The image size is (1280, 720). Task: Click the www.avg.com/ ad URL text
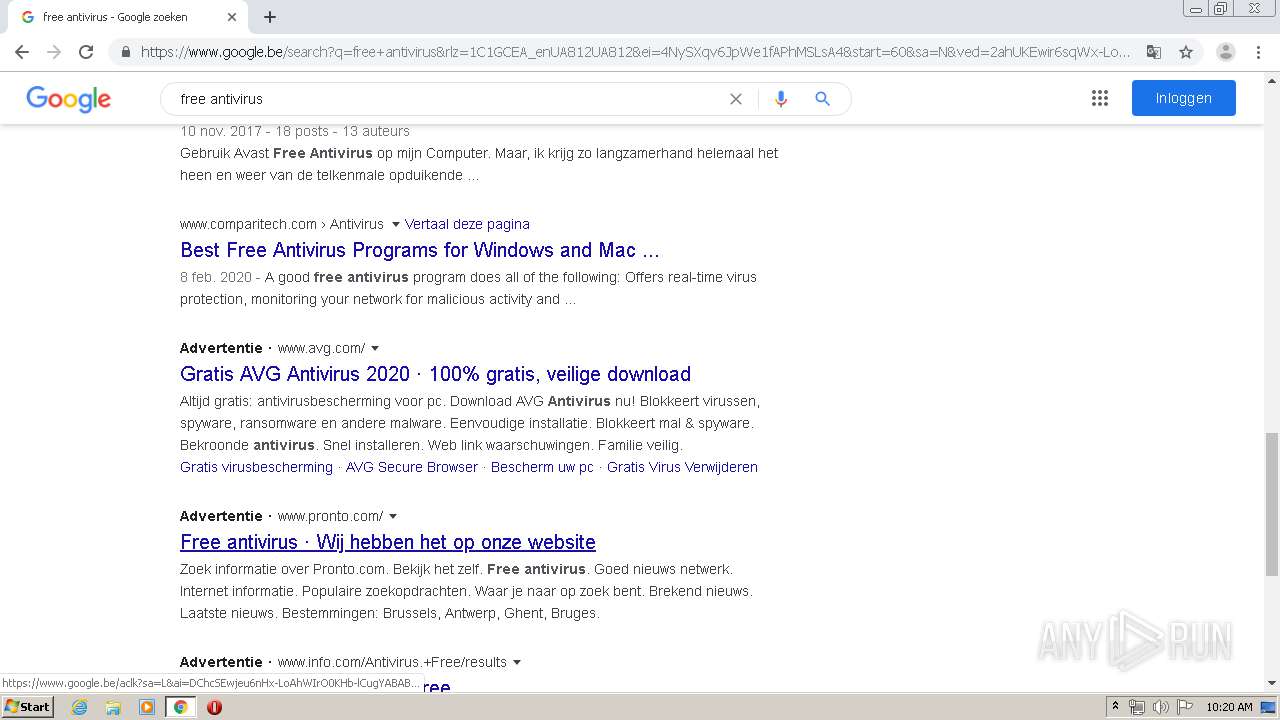click(x=321, y=348)
